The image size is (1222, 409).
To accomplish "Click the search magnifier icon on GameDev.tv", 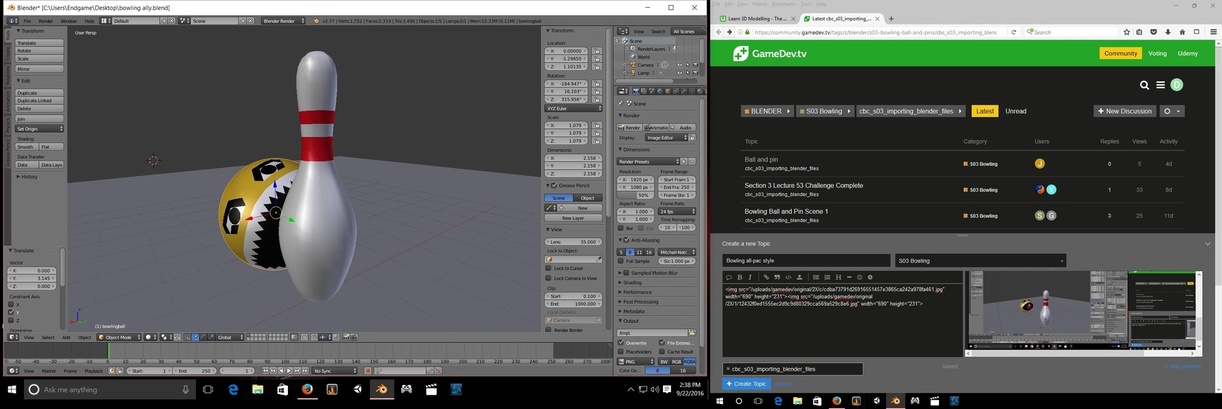I will click(1145, 85).
